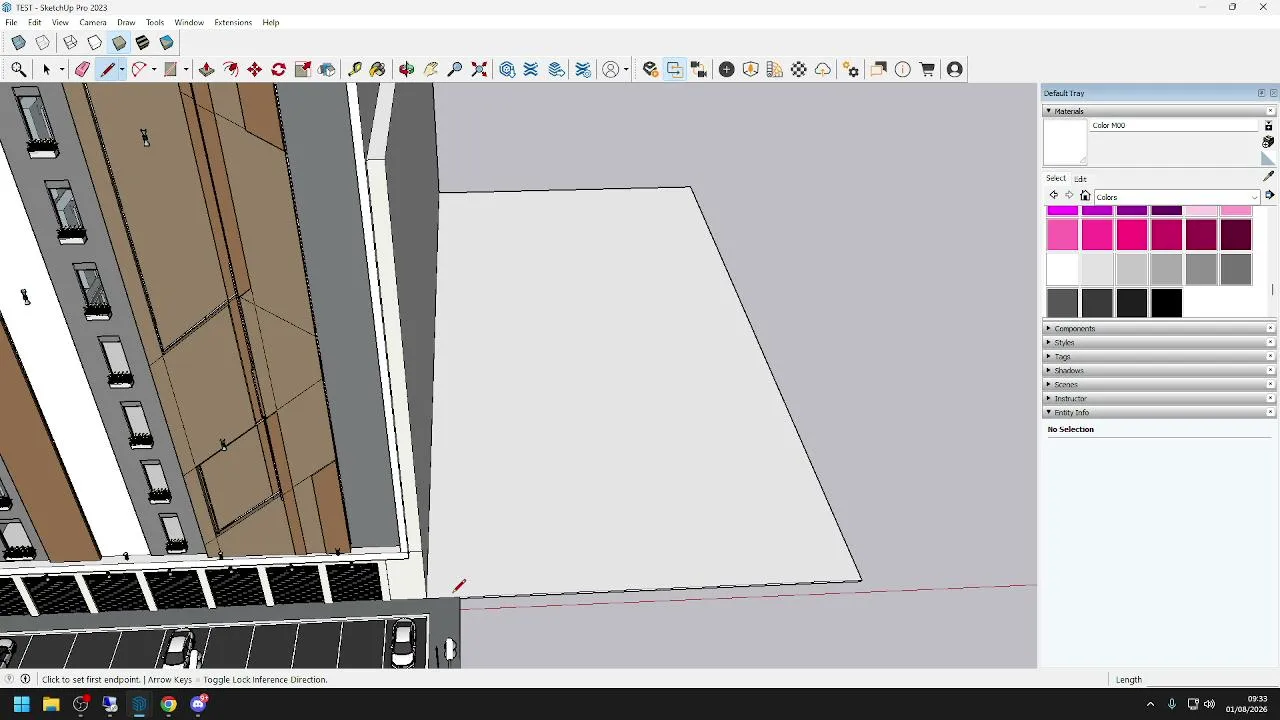Close the Materials panel

(1271, 111)
